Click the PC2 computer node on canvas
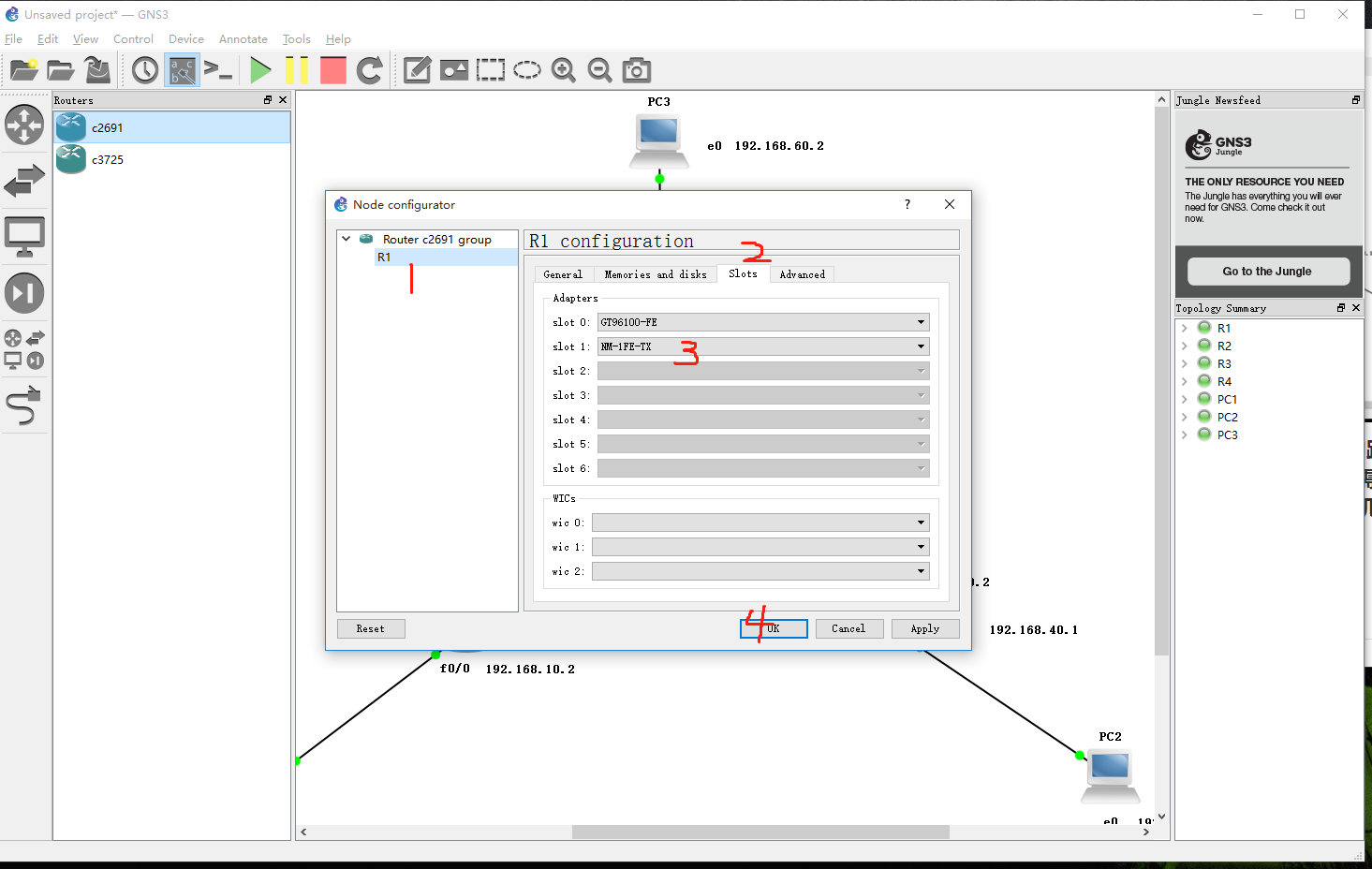 (1111, 776)
